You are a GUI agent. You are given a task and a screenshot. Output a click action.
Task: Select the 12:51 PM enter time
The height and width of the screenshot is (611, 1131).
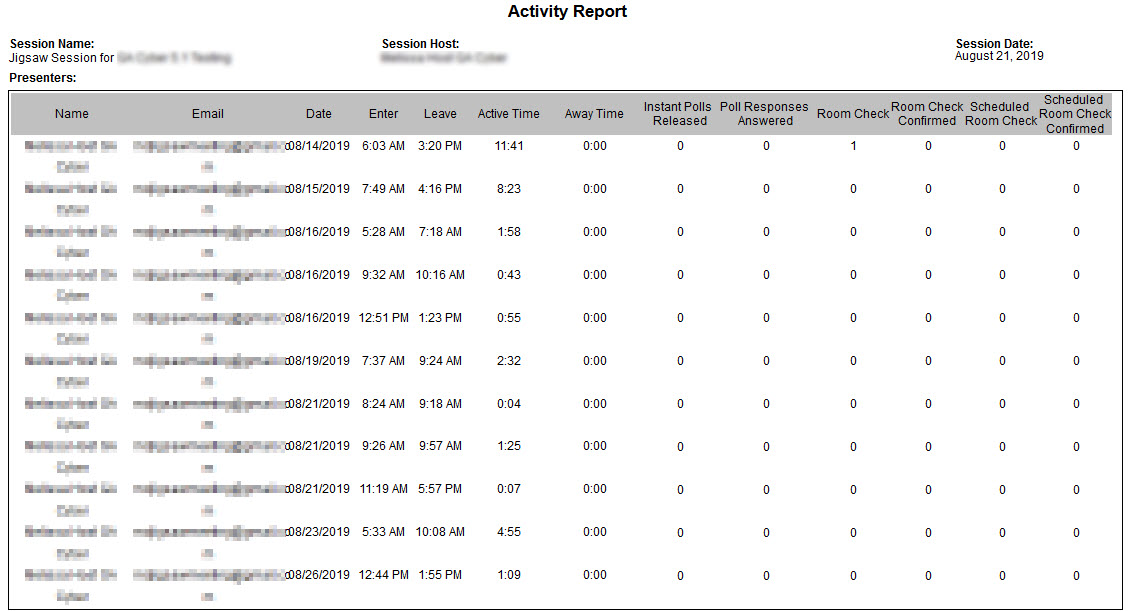point(383,318)
